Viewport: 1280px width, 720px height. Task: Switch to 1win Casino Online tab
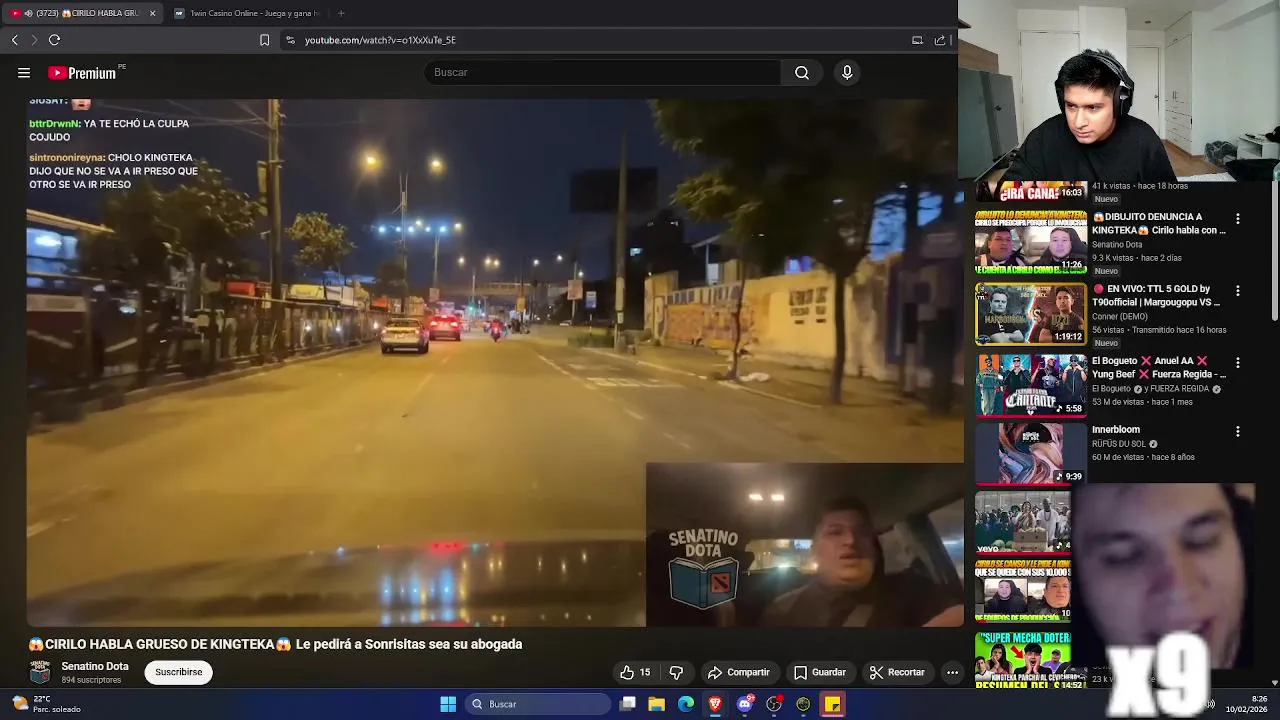click(x=246, y=13)
